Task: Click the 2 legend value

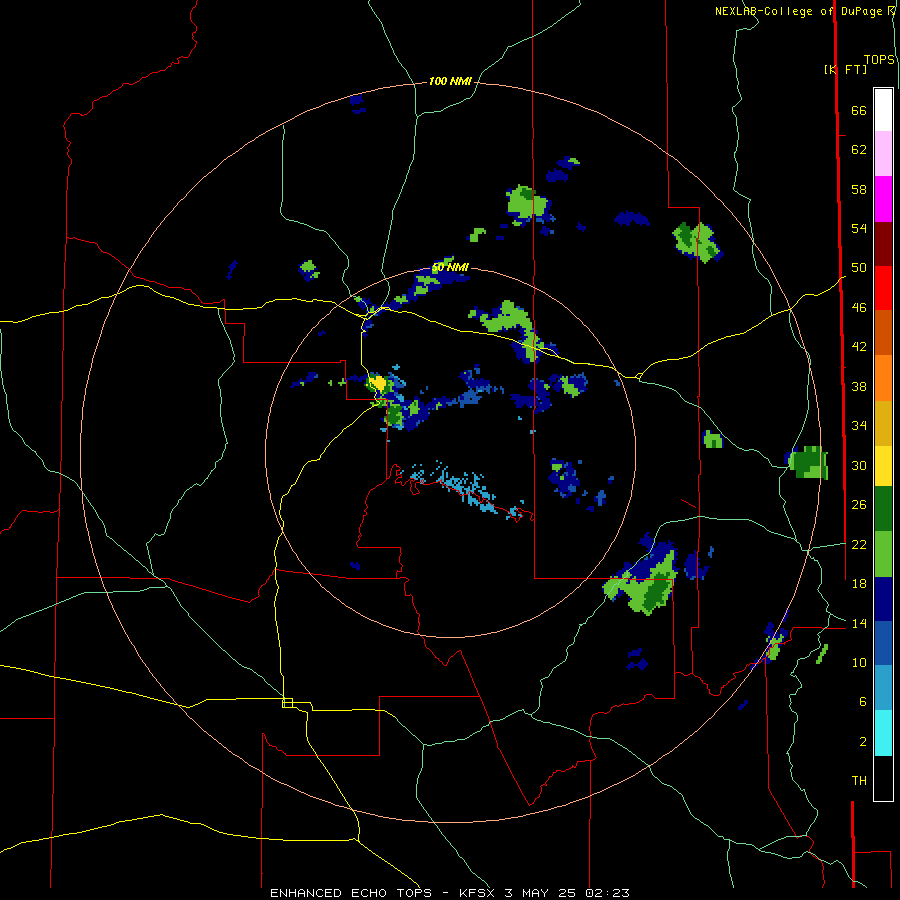Action: [x=863, y=741]
